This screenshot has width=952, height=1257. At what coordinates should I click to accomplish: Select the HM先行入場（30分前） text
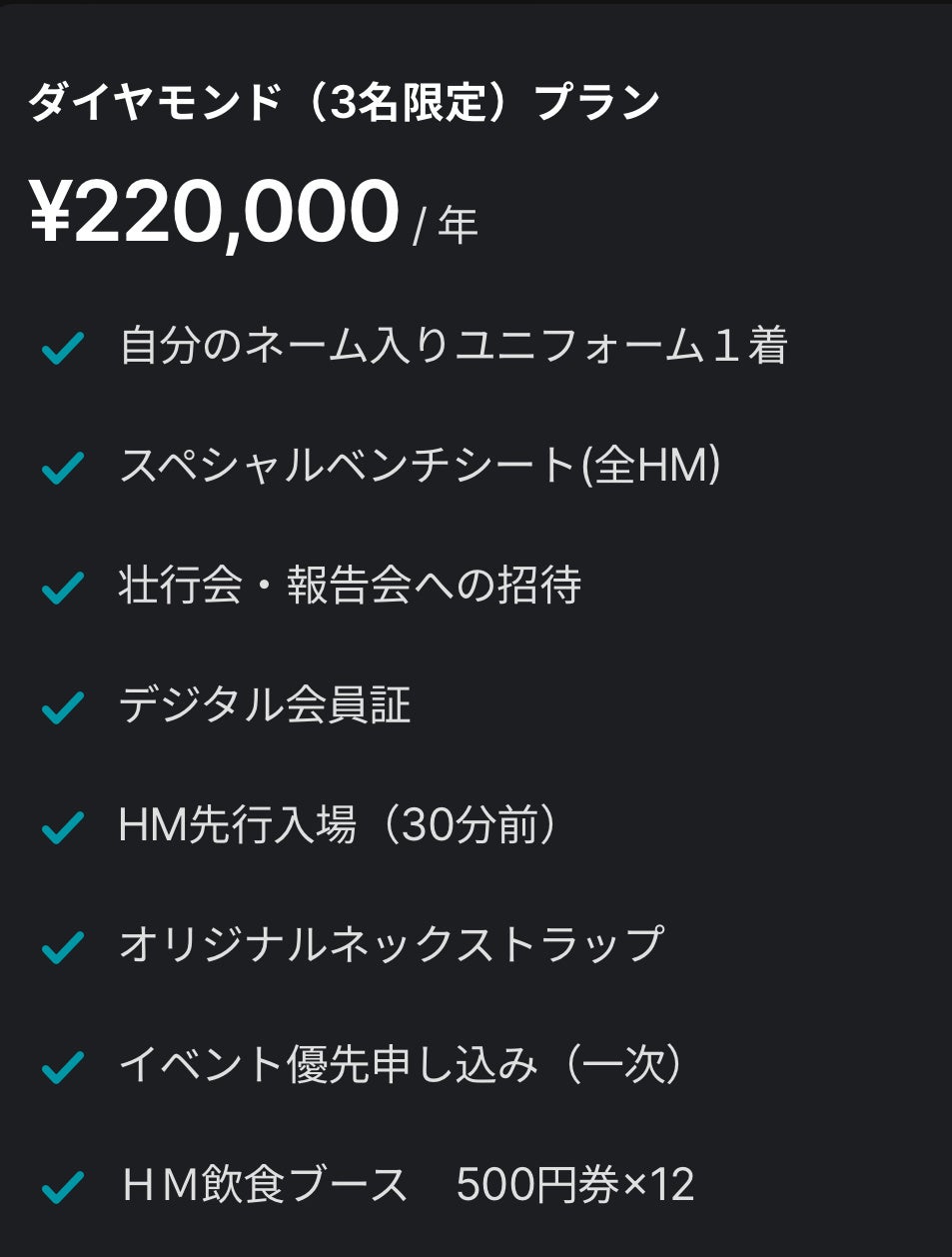point(340,826)
